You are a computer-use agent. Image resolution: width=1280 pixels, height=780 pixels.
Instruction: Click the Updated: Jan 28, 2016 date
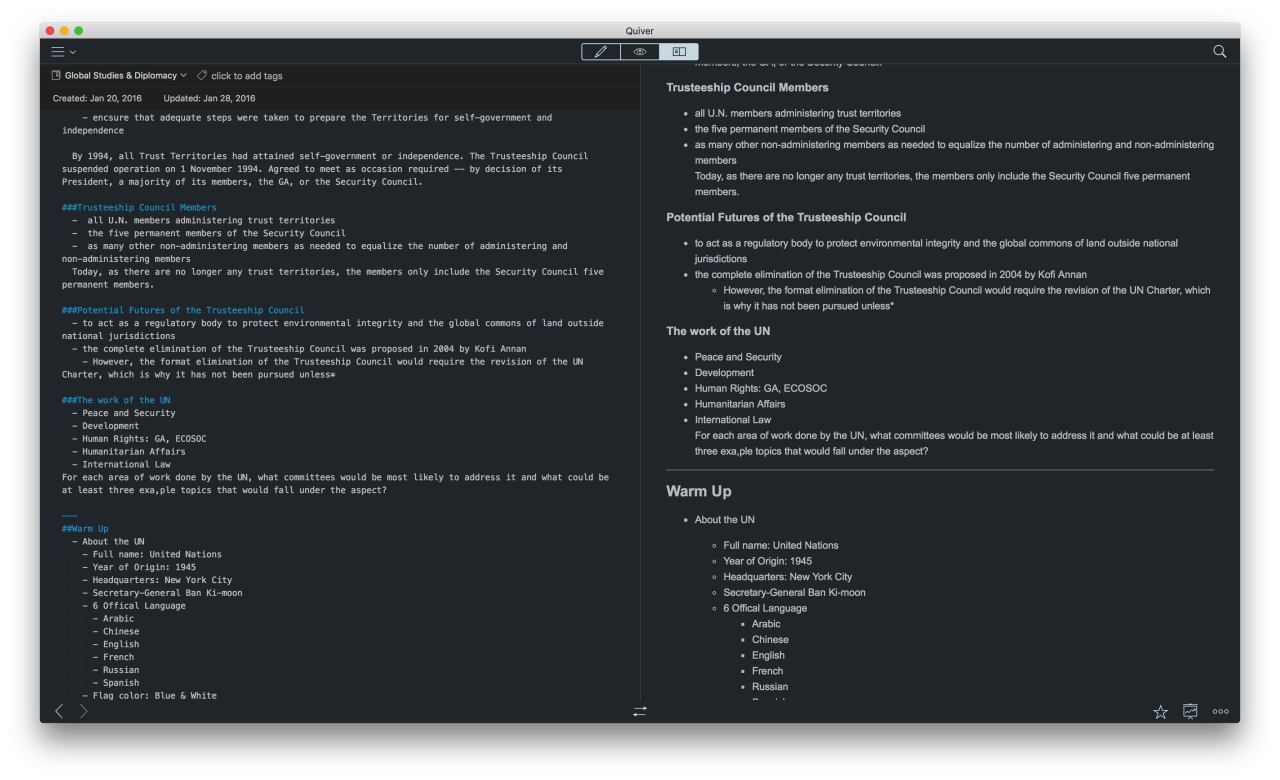(209, 98)
